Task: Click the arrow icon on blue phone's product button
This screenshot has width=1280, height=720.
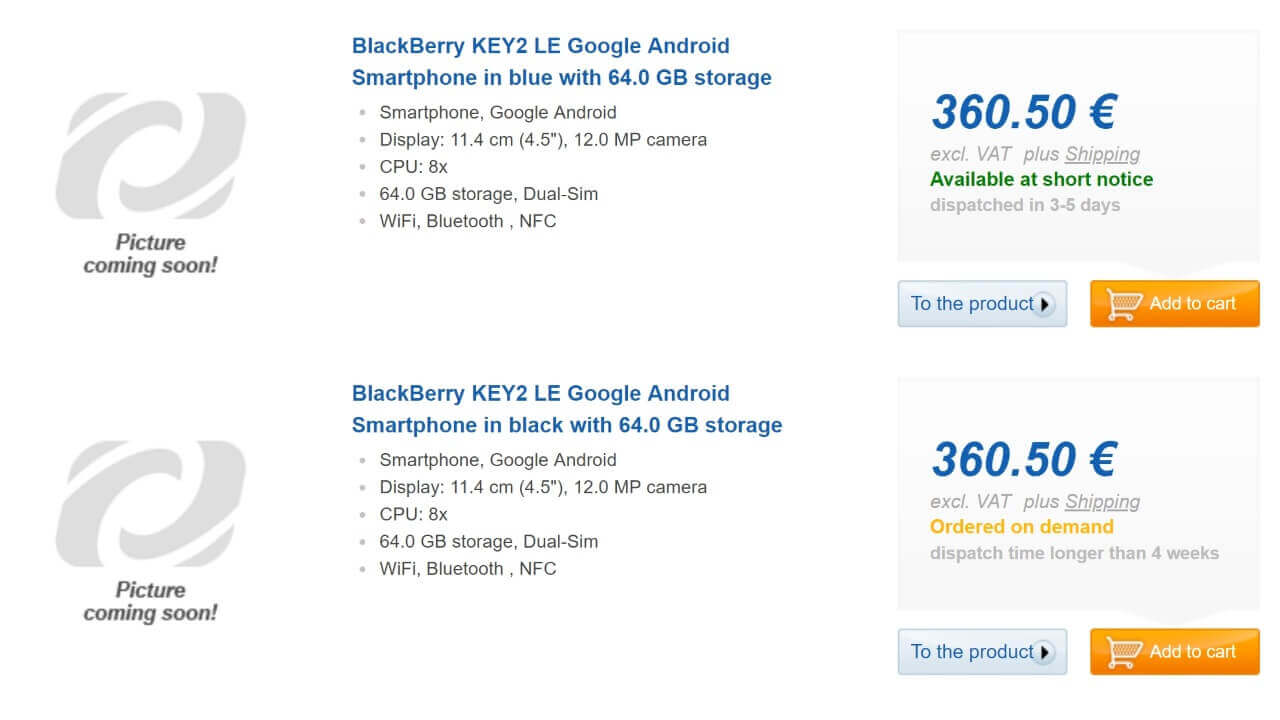Action: 1044,304
